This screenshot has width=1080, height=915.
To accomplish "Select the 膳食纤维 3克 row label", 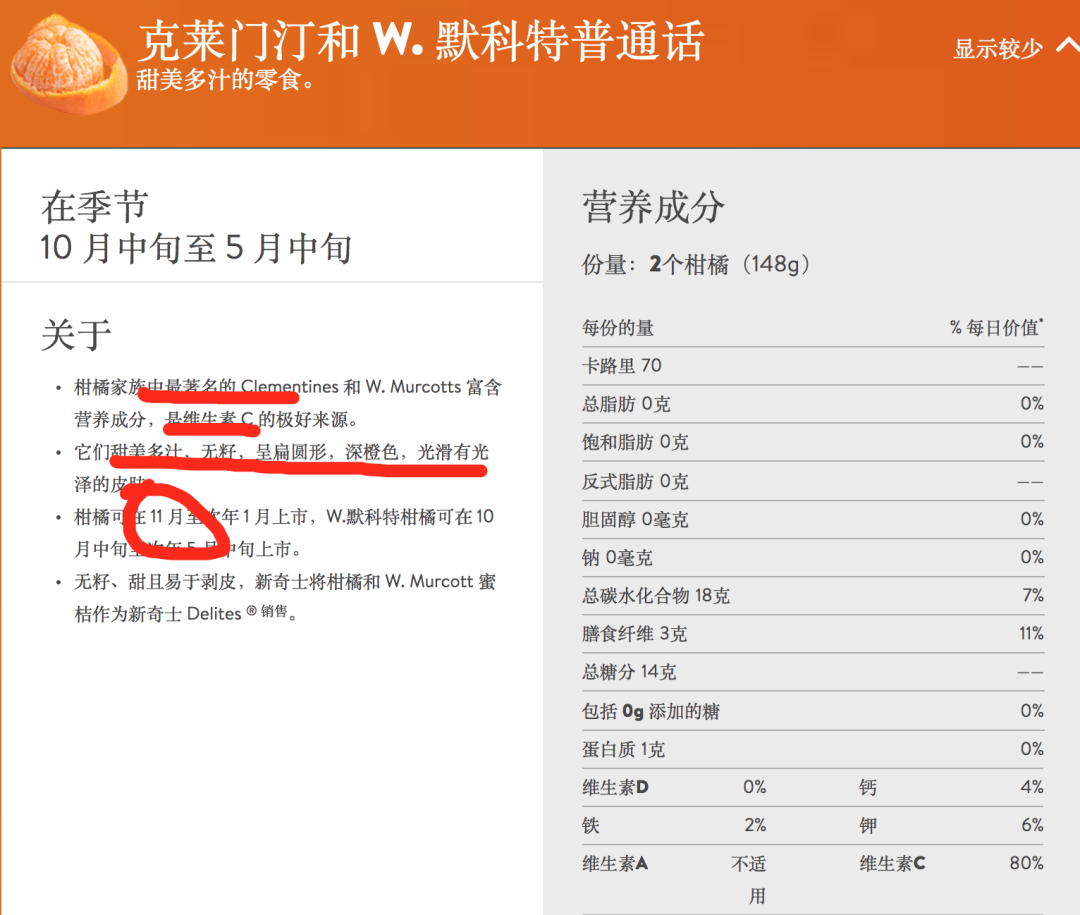I will [x=634, y=634].
